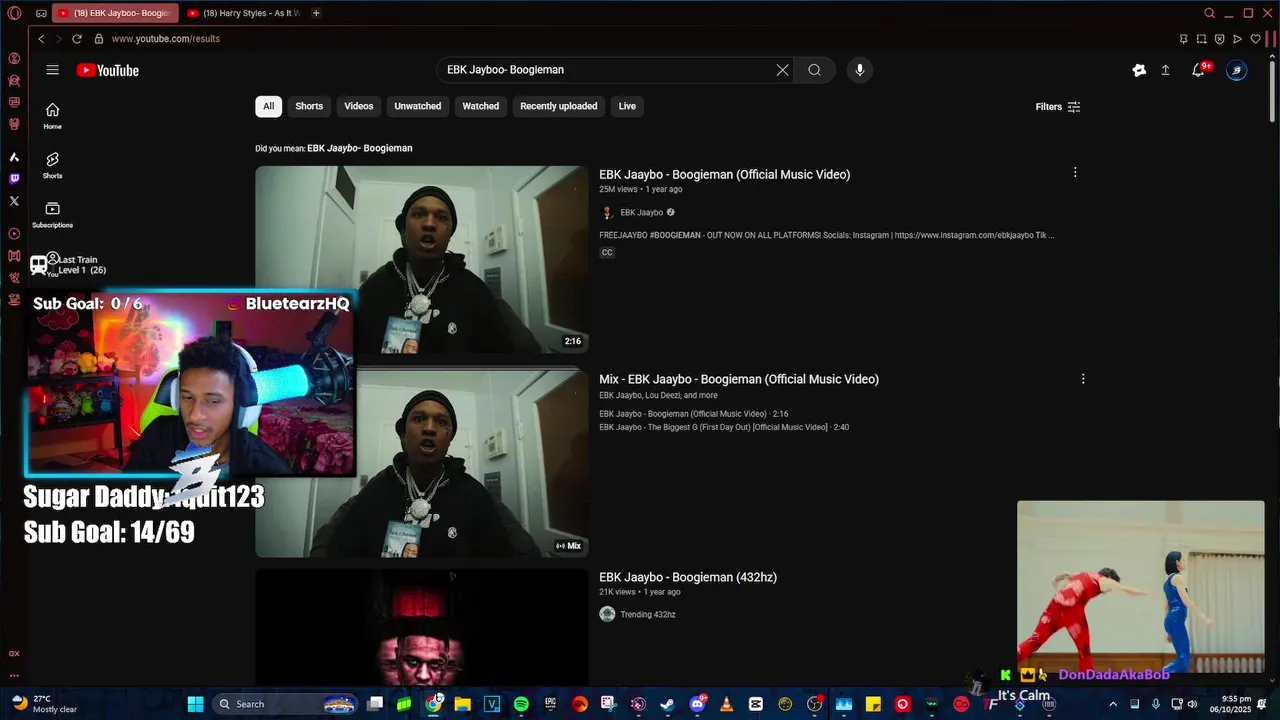Open more options for Mix result
1280x720 pixels.
[x=1083, y=379]
